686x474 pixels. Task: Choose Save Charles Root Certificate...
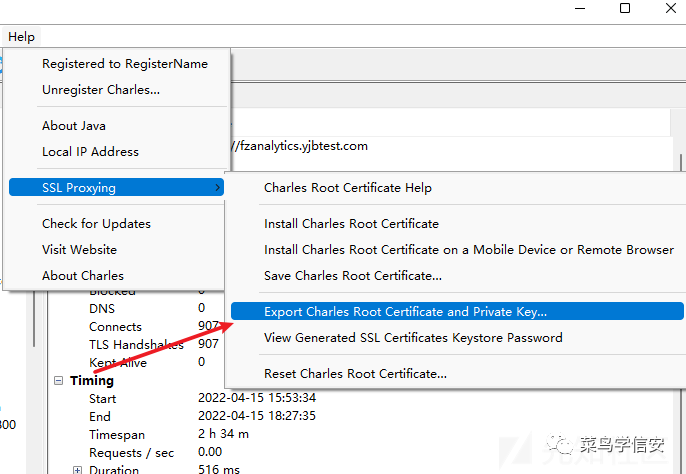[353, 276]
